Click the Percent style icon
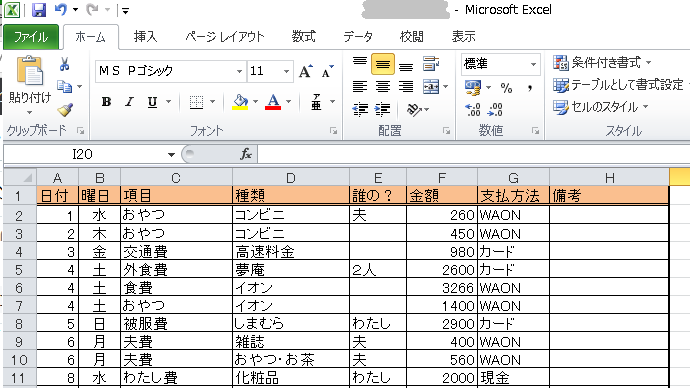This screenshot has height=388, width=690. 506,88
